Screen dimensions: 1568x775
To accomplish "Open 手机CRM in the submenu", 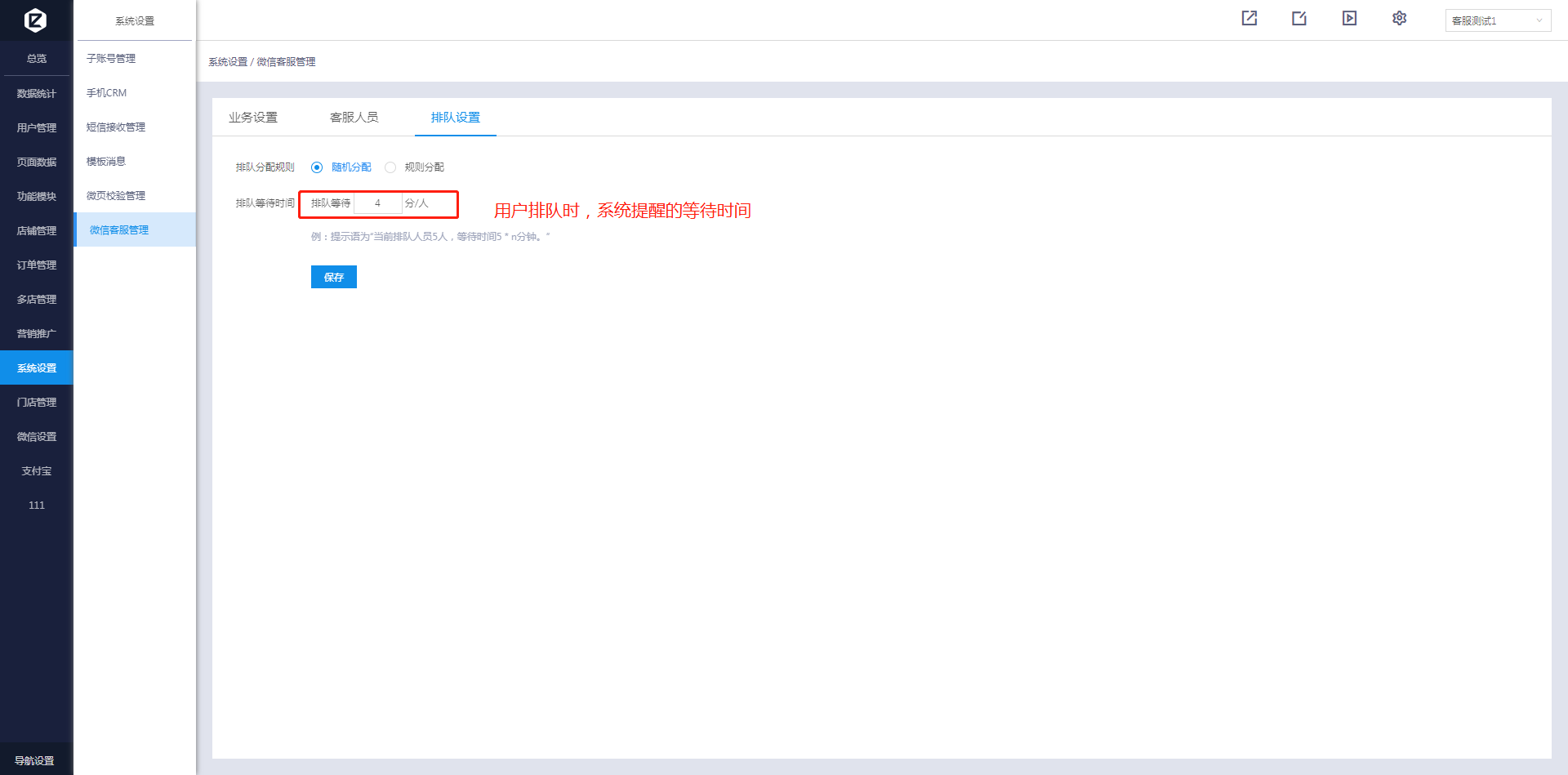I will 107,93.
